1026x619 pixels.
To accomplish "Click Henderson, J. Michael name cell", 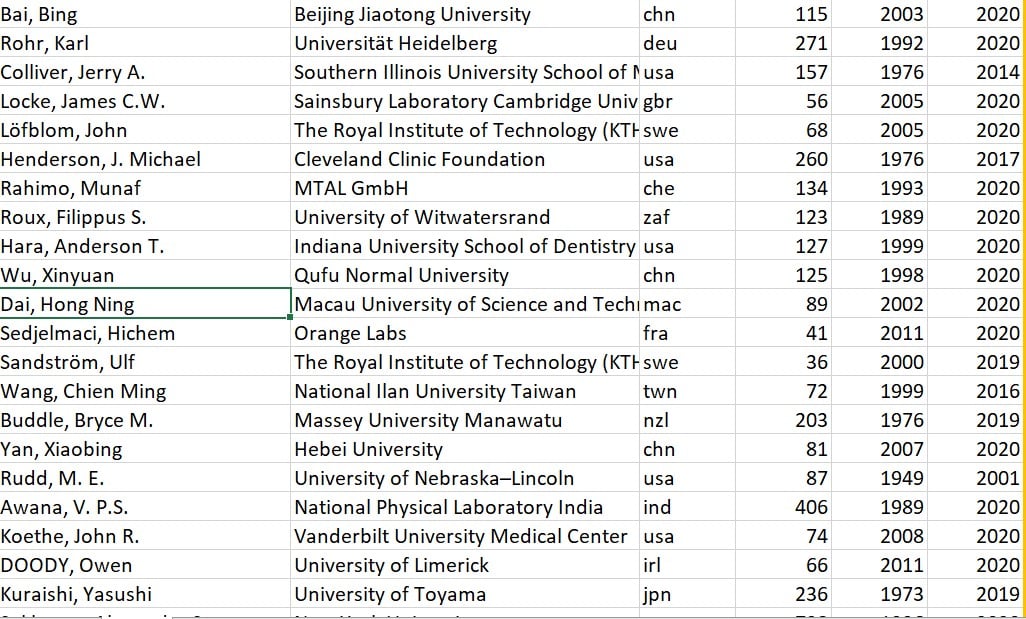I will click(x=145, y=158).
